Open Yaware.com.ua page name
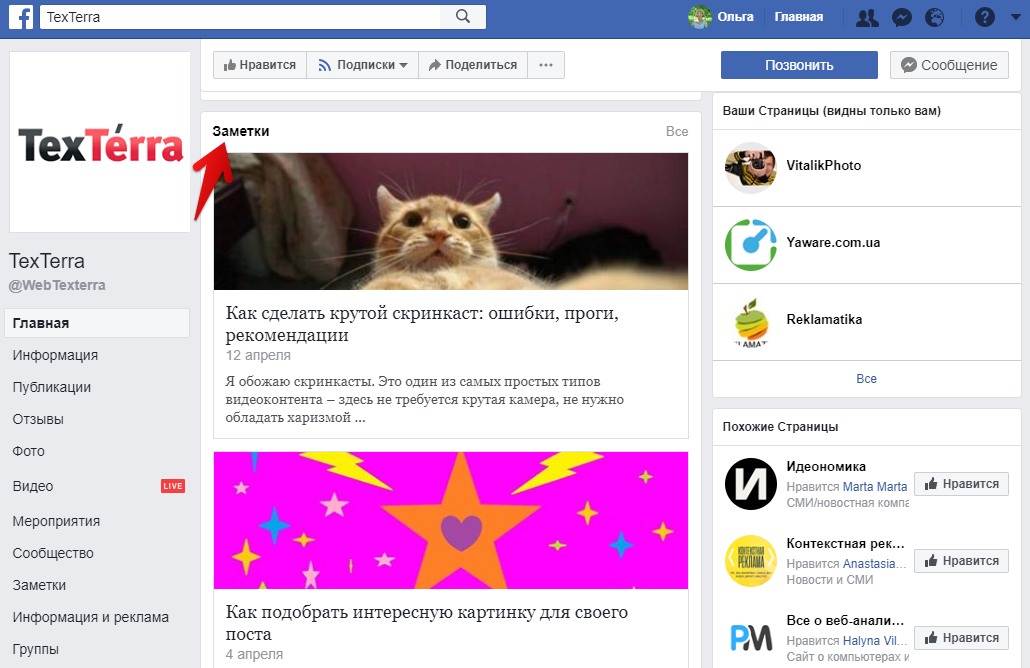Image resolution: width=1030 pixels, height=668 pixels. (833, 242)
